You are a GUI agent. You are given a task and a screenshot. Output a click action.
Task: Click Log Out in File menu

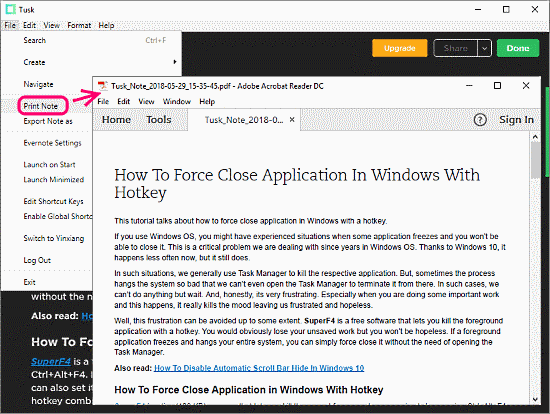tap(37, 260)
